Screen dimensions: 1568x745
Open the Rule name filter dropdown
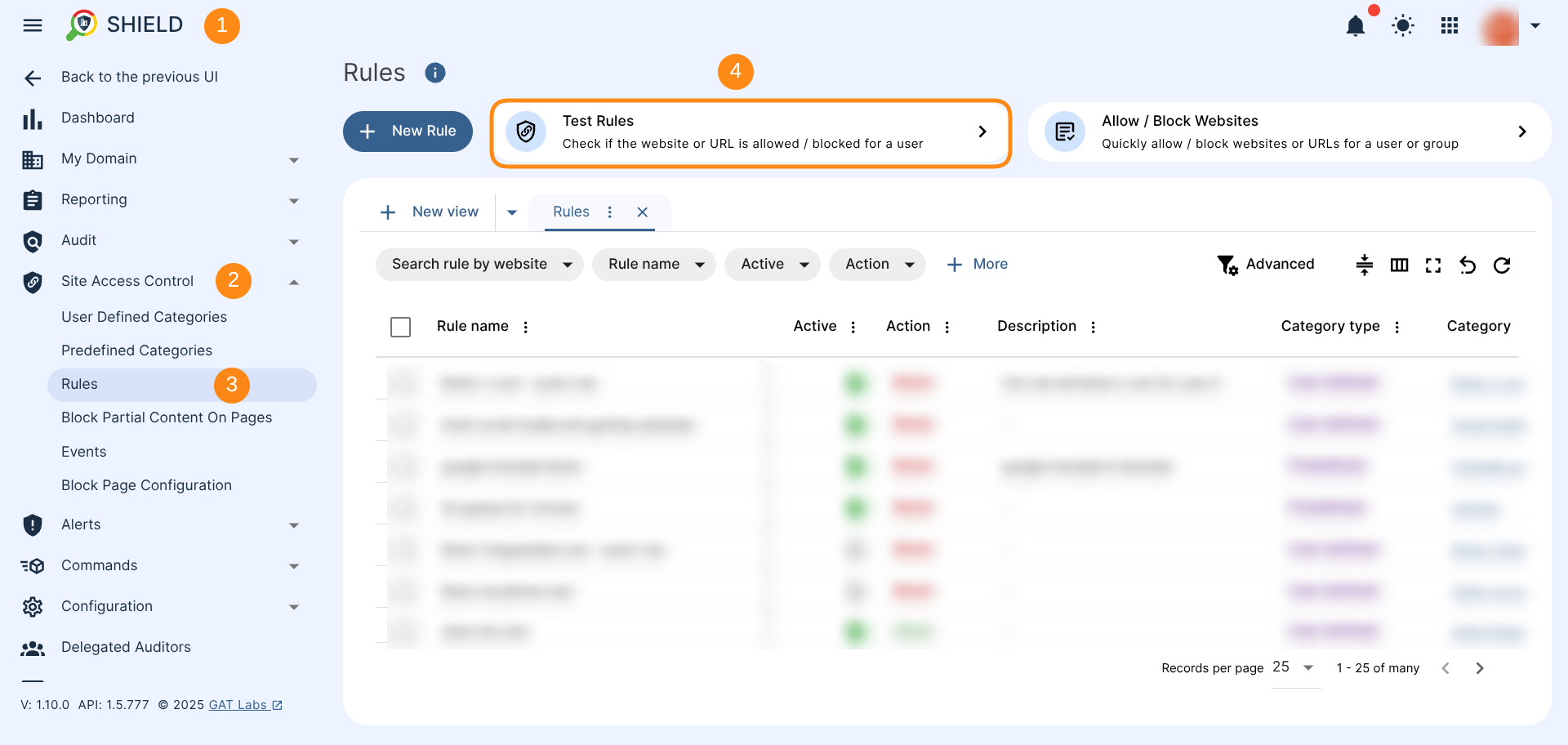(653, 265)
